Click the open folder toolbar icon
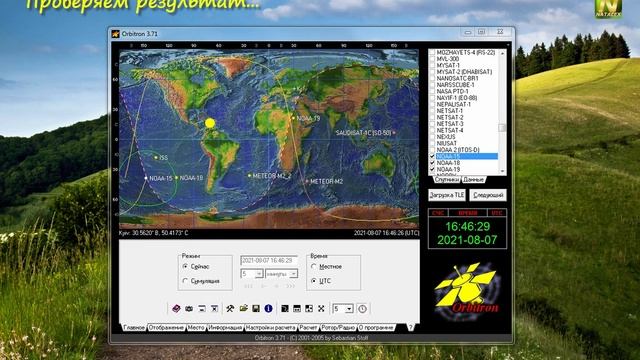Image resolution: width=640 pixels, height=360 pixels. [243, 308]
